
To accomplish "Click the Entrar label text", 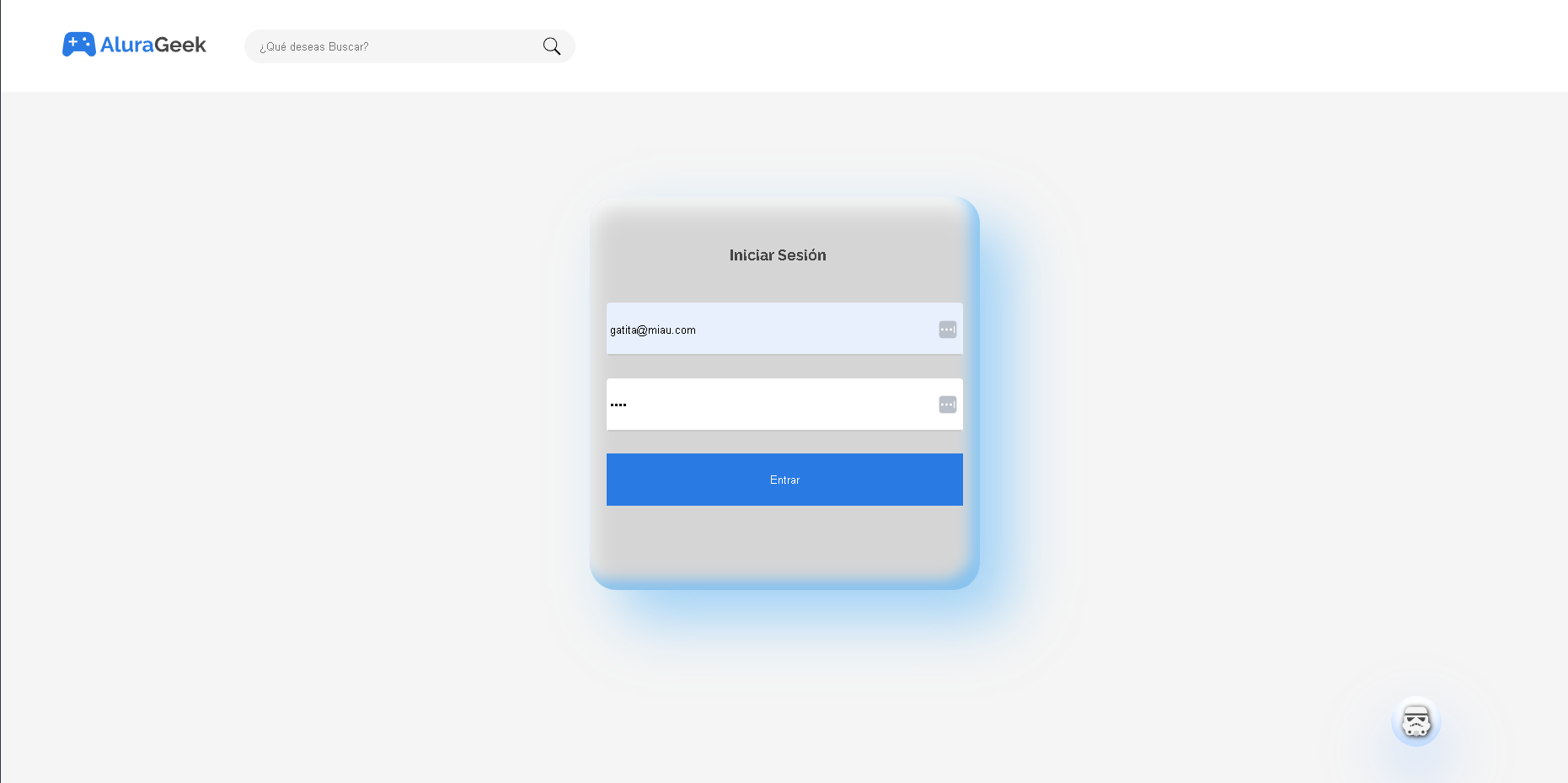I will 784,480.
